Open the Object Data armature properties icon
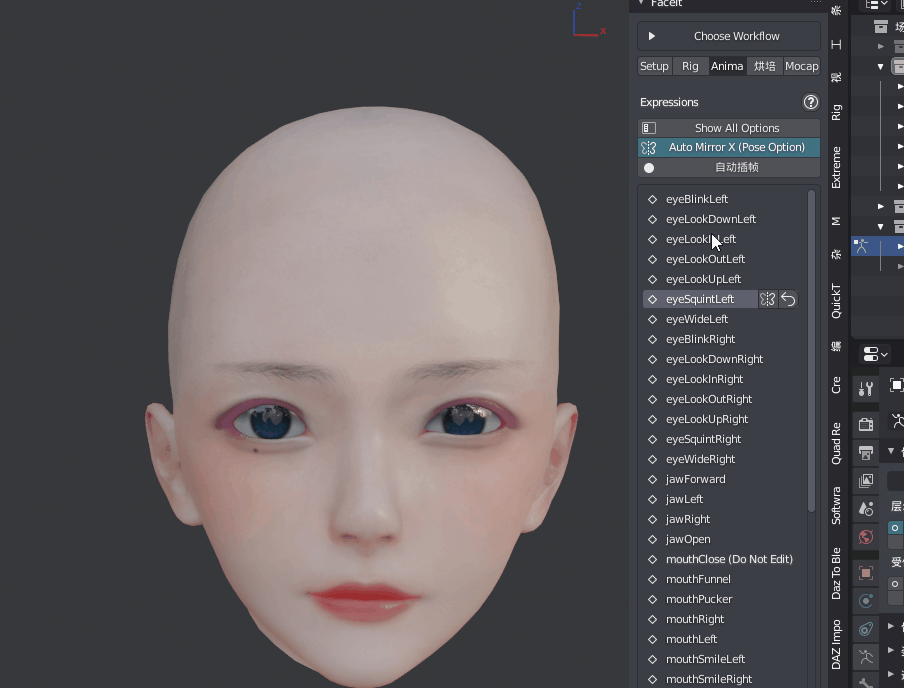 point(865,657)
